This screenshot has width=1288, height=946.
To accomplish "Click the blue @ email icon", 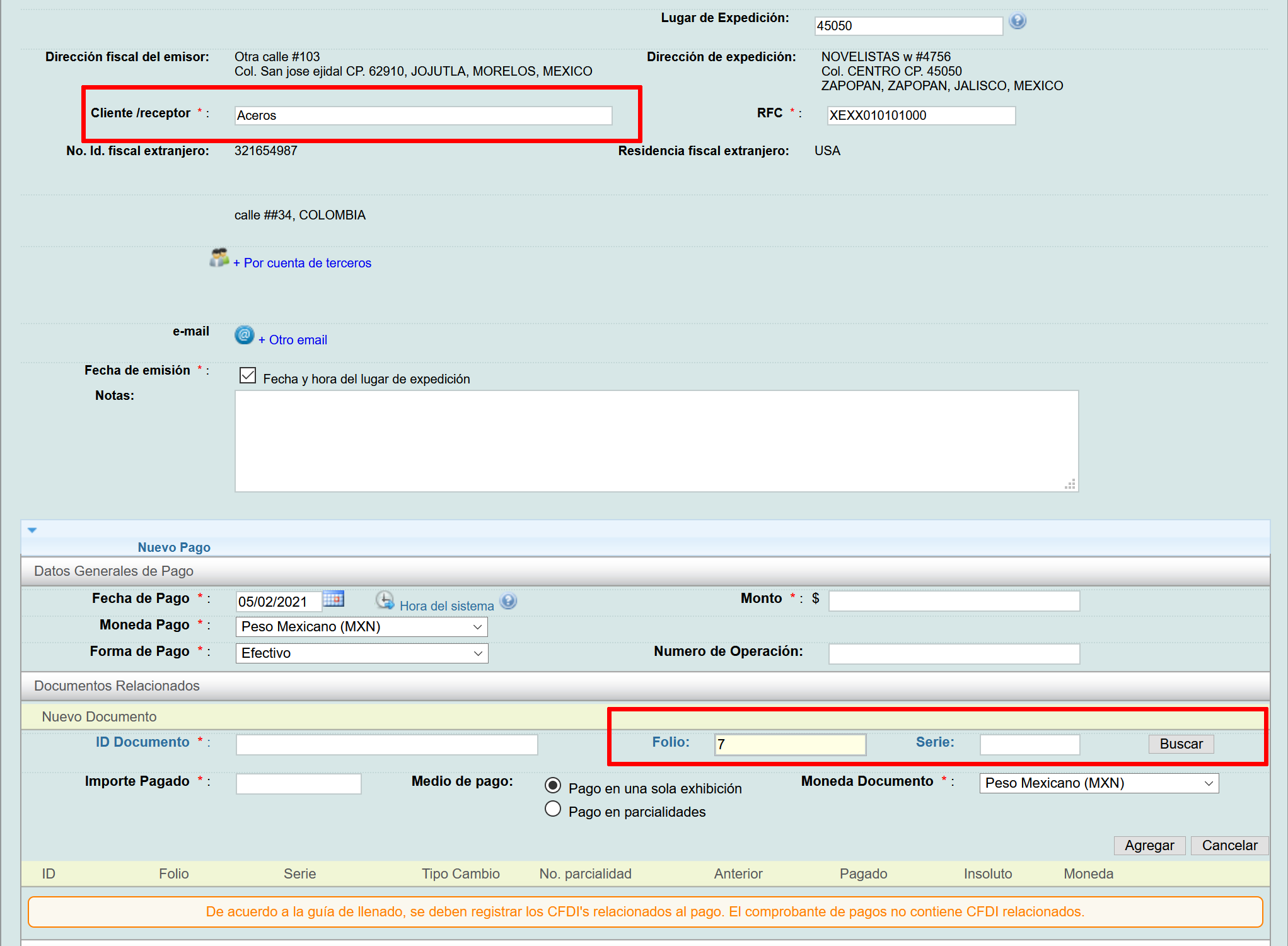I will (244, 335).
